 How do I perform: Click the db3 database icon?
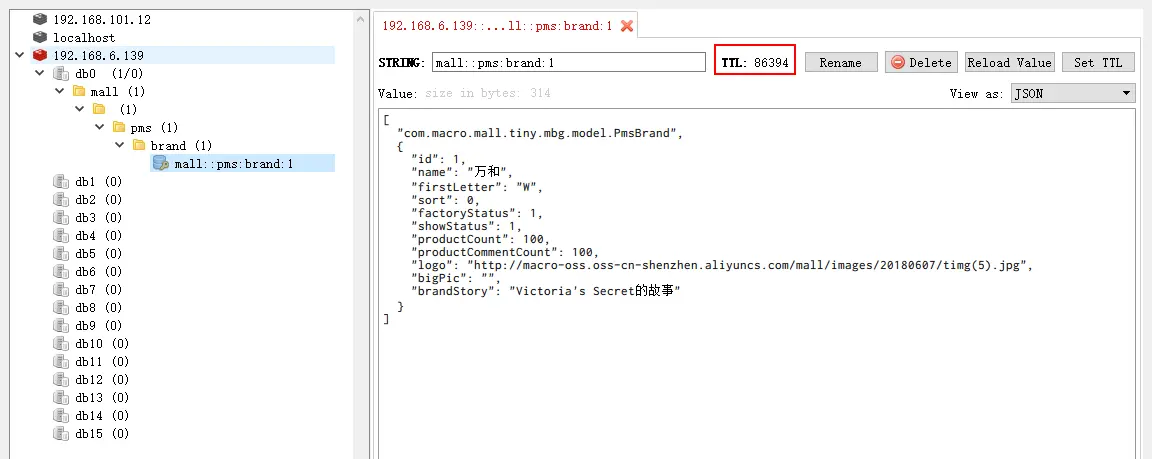pos(61,217)
